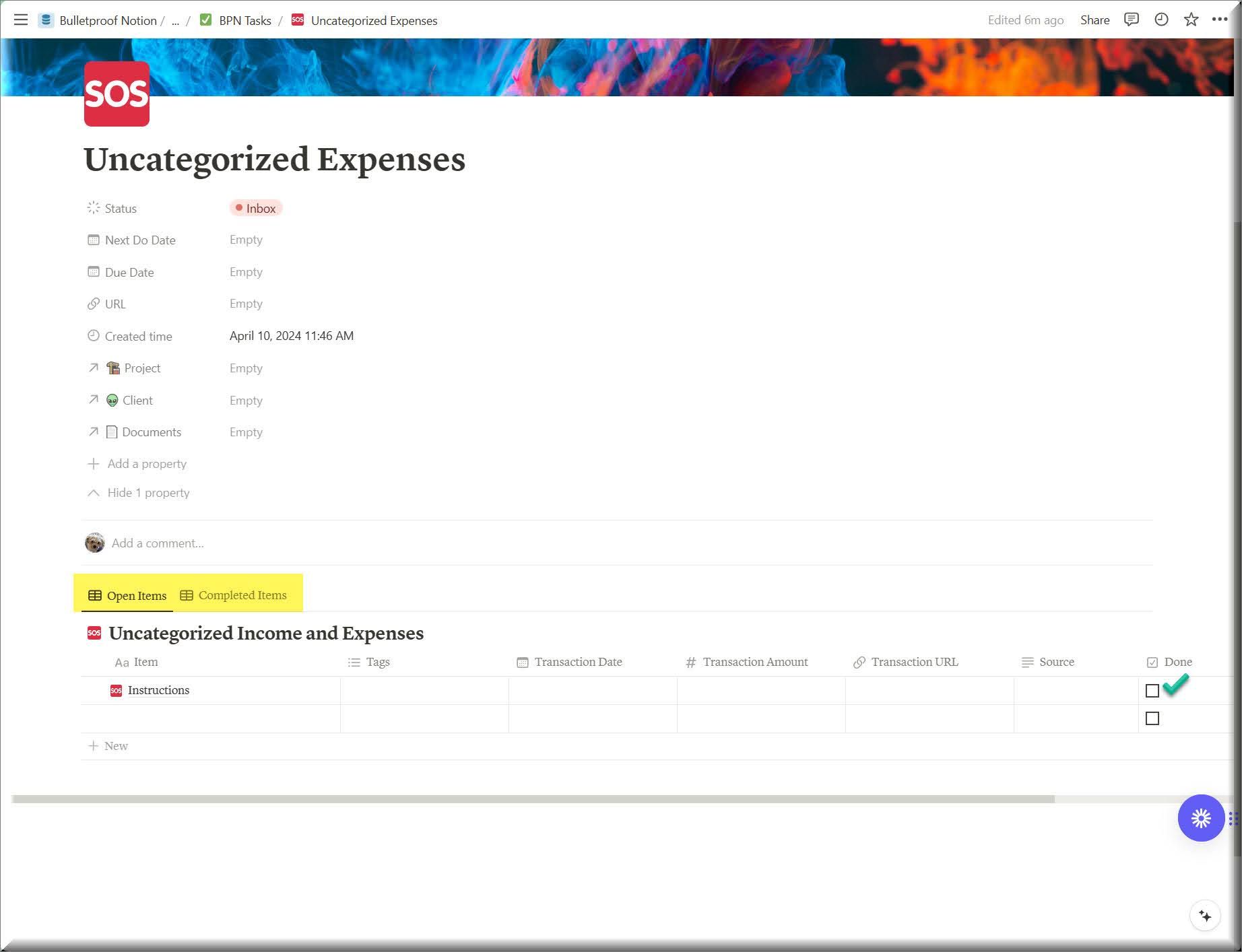Set the Due Date value
Viewport: 1242px width, 952px height.
click(x=246, y=272)
